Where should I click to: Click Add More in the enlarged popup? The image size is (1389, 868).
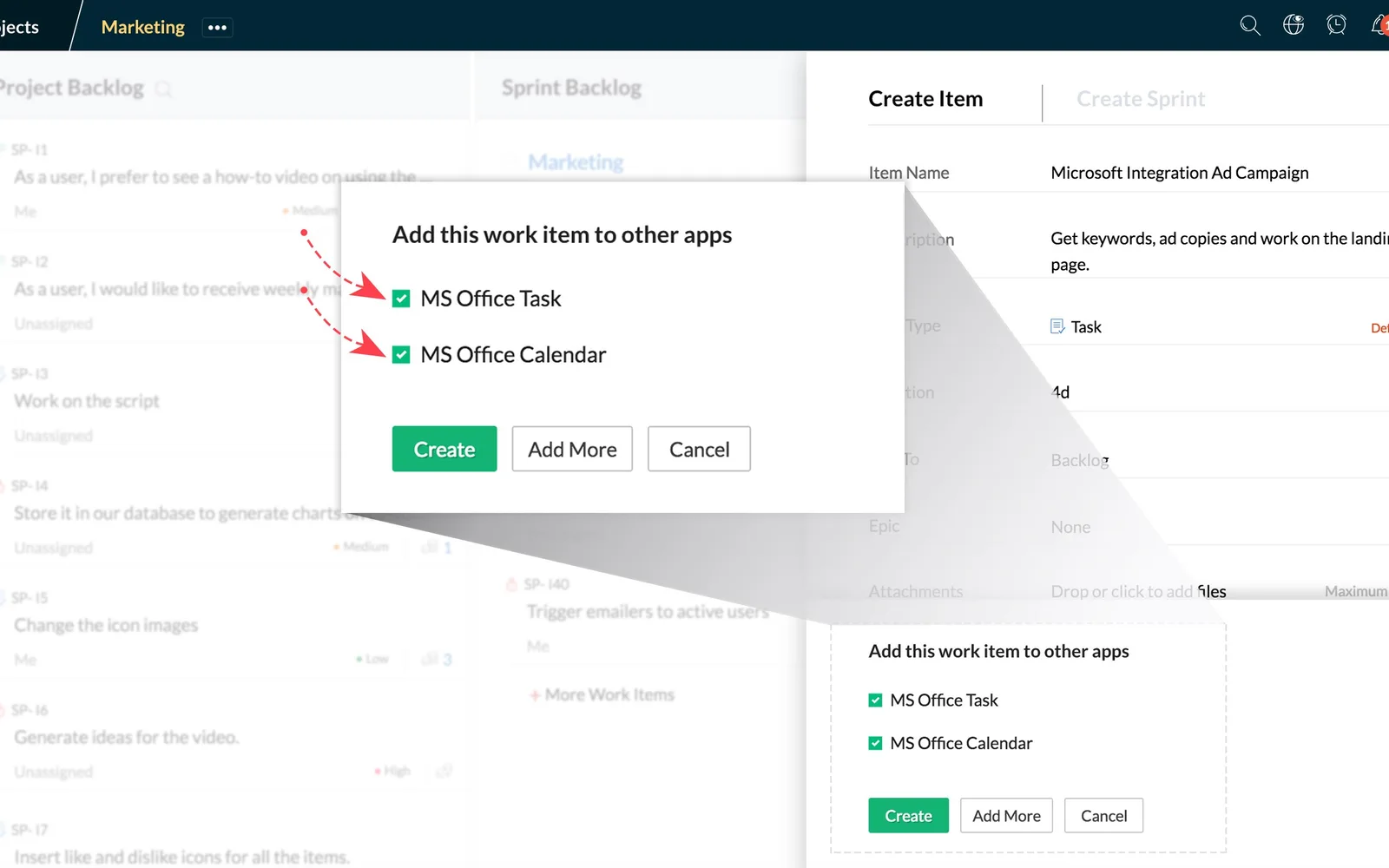572,449
